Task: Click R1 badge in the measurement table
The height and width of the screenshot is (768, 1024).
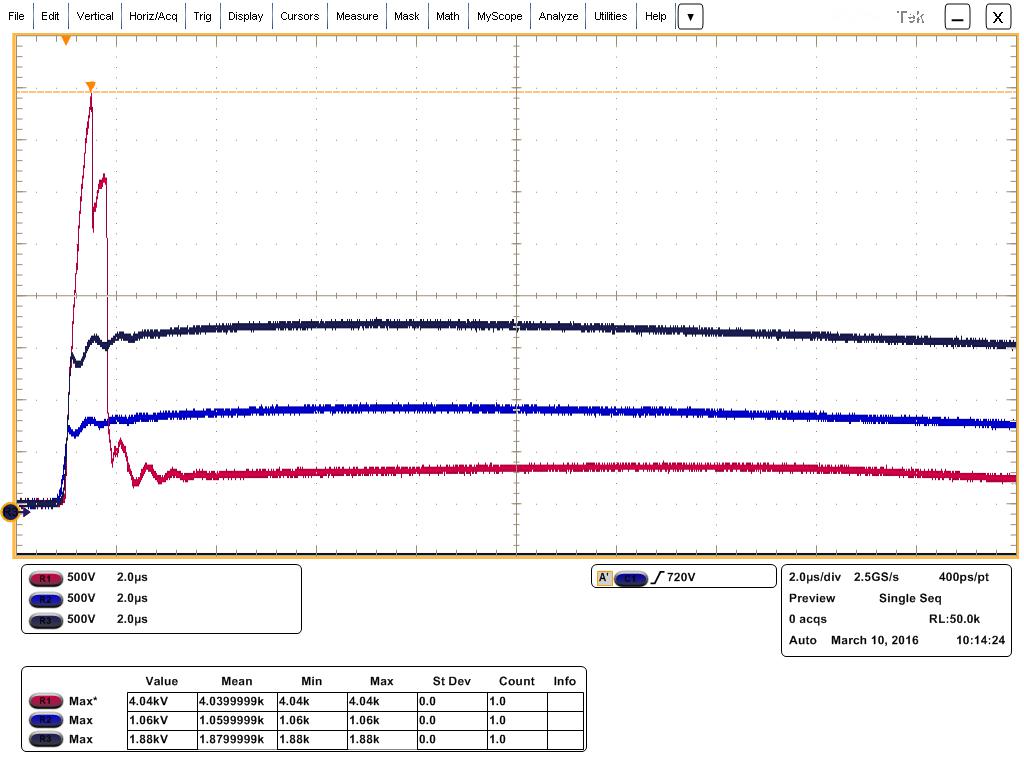Action: coord(42,701)
